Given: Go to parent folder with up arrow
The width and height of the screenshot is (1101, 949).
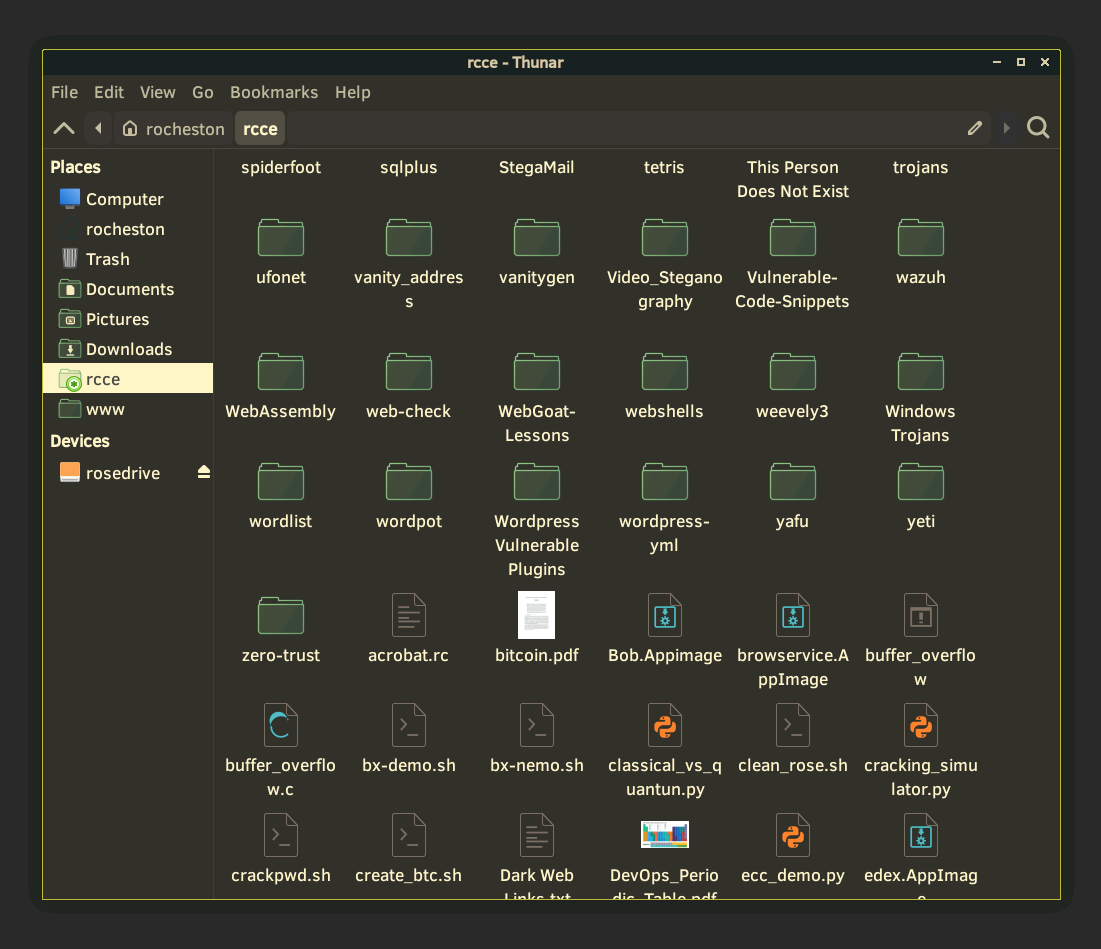Looking at the screenshot, I should pyautogui.click(x=64, y=128).
